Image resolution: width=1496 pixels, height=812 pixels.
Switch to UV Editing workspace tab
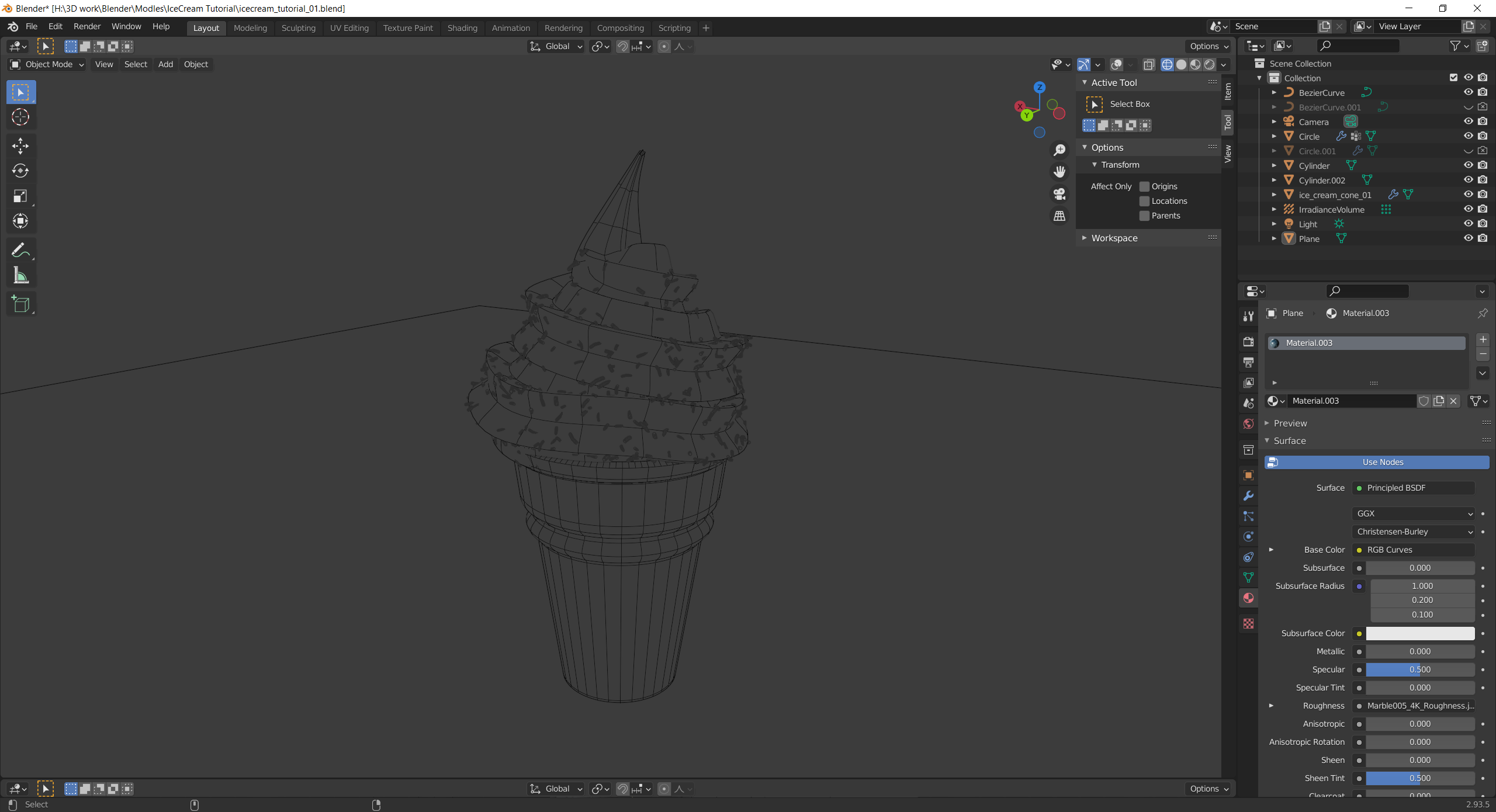[349, 27]
